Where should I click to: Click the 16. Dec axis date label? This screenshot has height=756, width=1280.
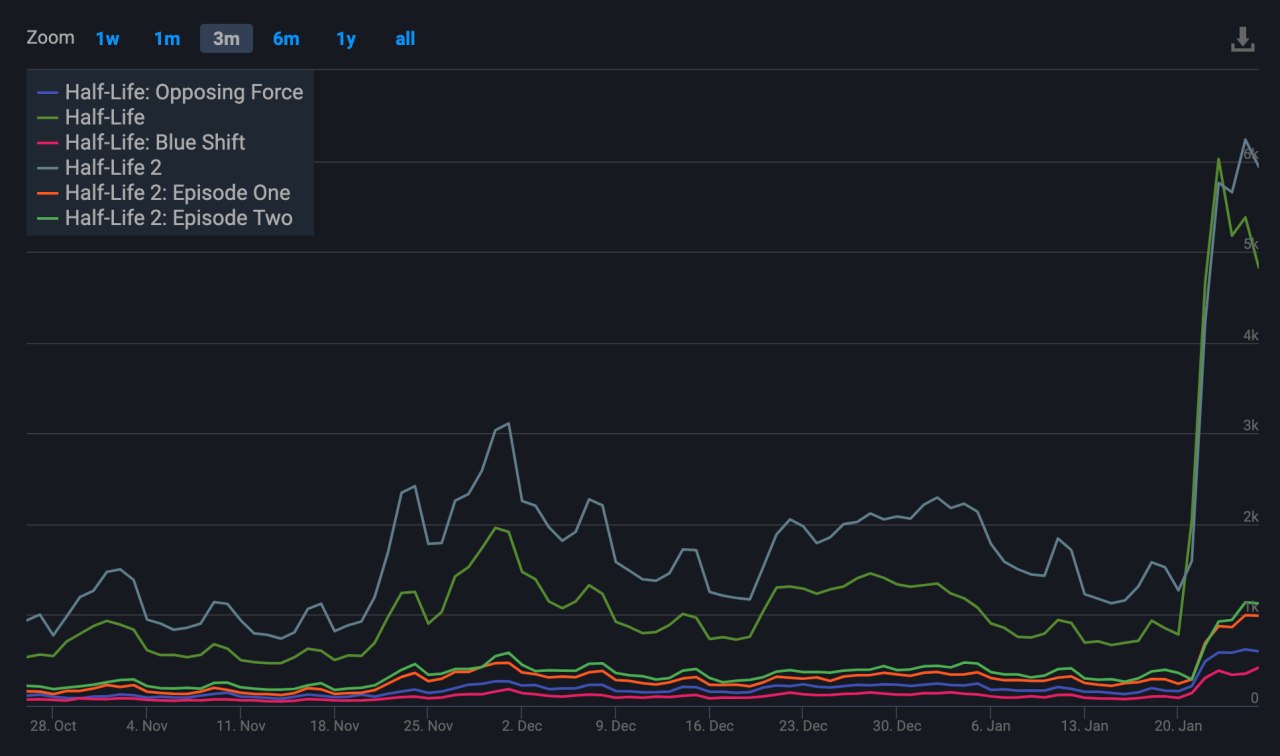709,726
